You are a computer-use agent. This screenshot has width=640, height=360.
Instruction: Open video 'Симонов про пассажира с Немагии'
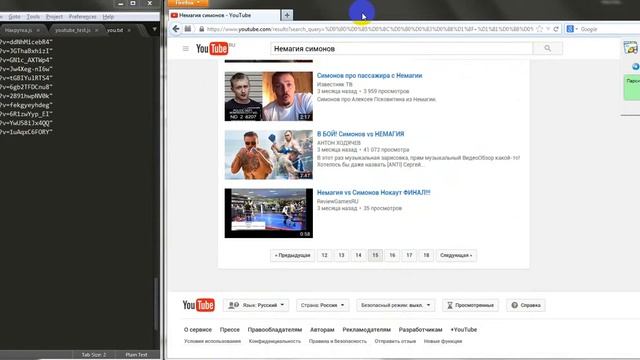point(369,76)
